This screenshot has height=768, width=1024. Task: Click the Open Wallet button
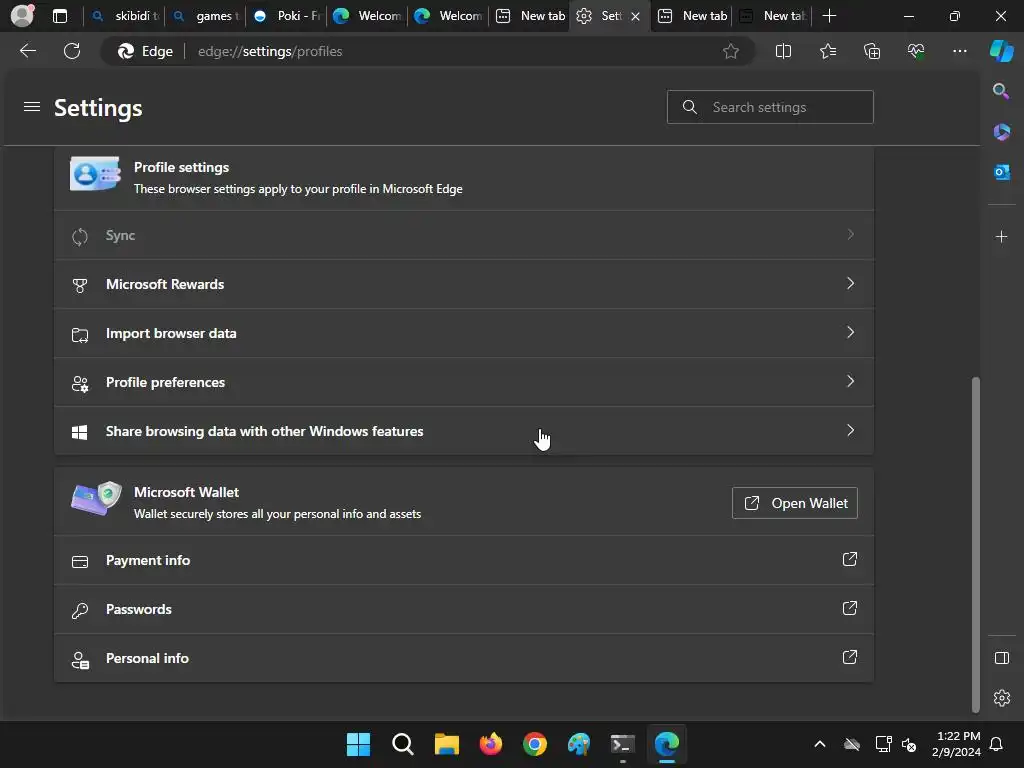pyautogui.click(x=795, y=503)
